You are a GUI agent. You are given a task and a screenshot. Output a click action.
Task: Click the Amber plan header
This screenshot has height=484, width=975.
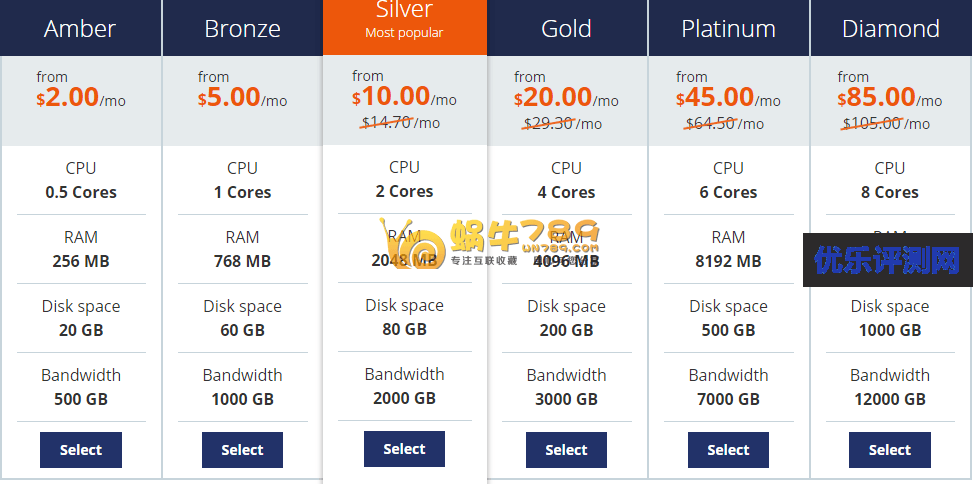tap(81, 28)
